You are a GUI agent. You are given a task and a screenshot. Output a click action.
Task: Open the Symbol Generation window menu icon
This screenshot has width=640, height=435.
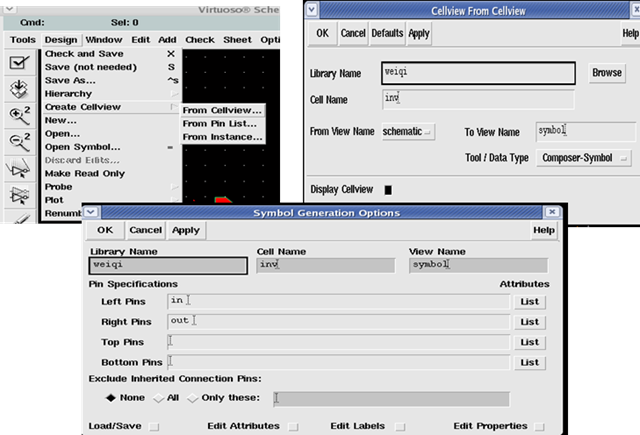pos(93,213)
